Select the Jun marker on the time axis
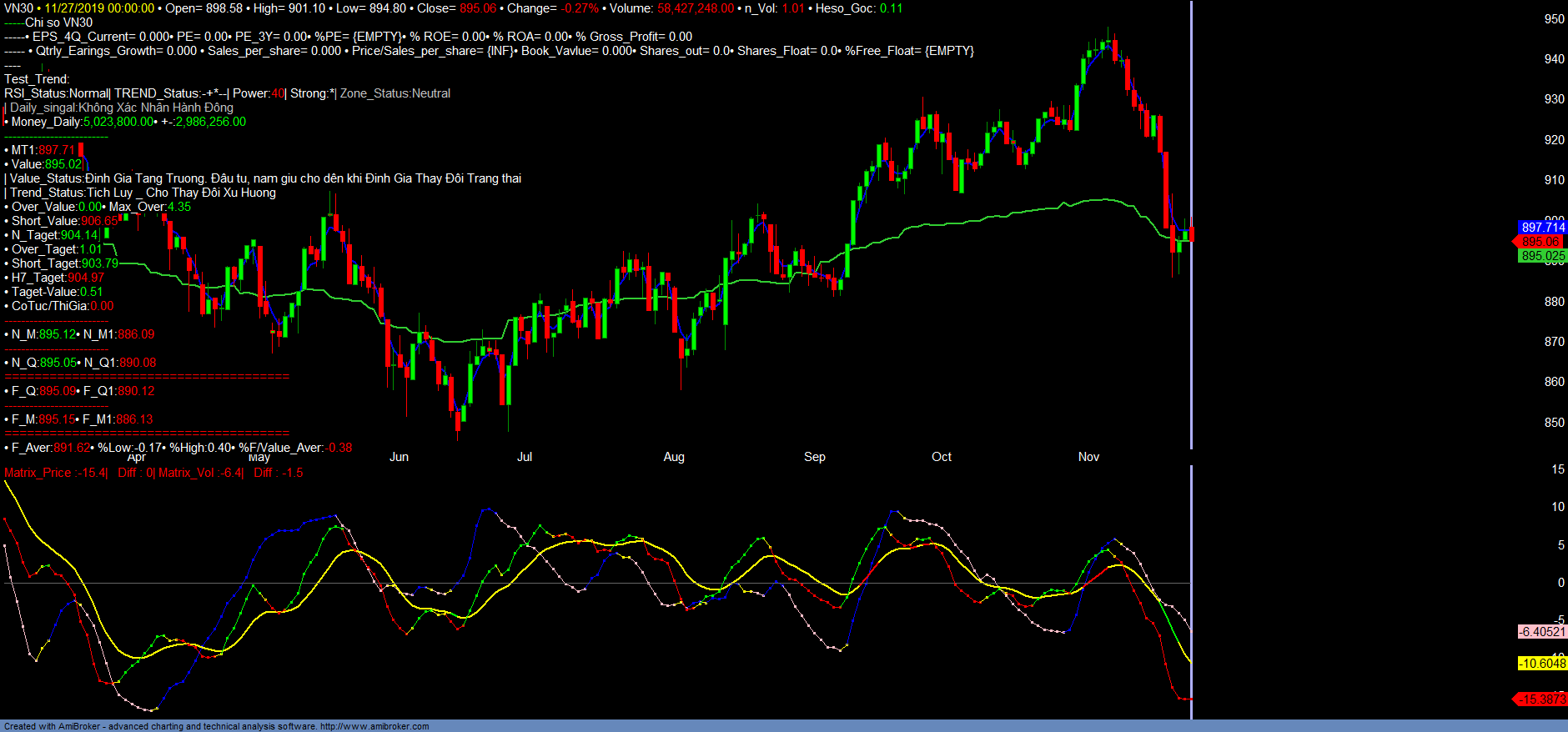This screenshot has height=732, width=1568. [x=399, y=457]
